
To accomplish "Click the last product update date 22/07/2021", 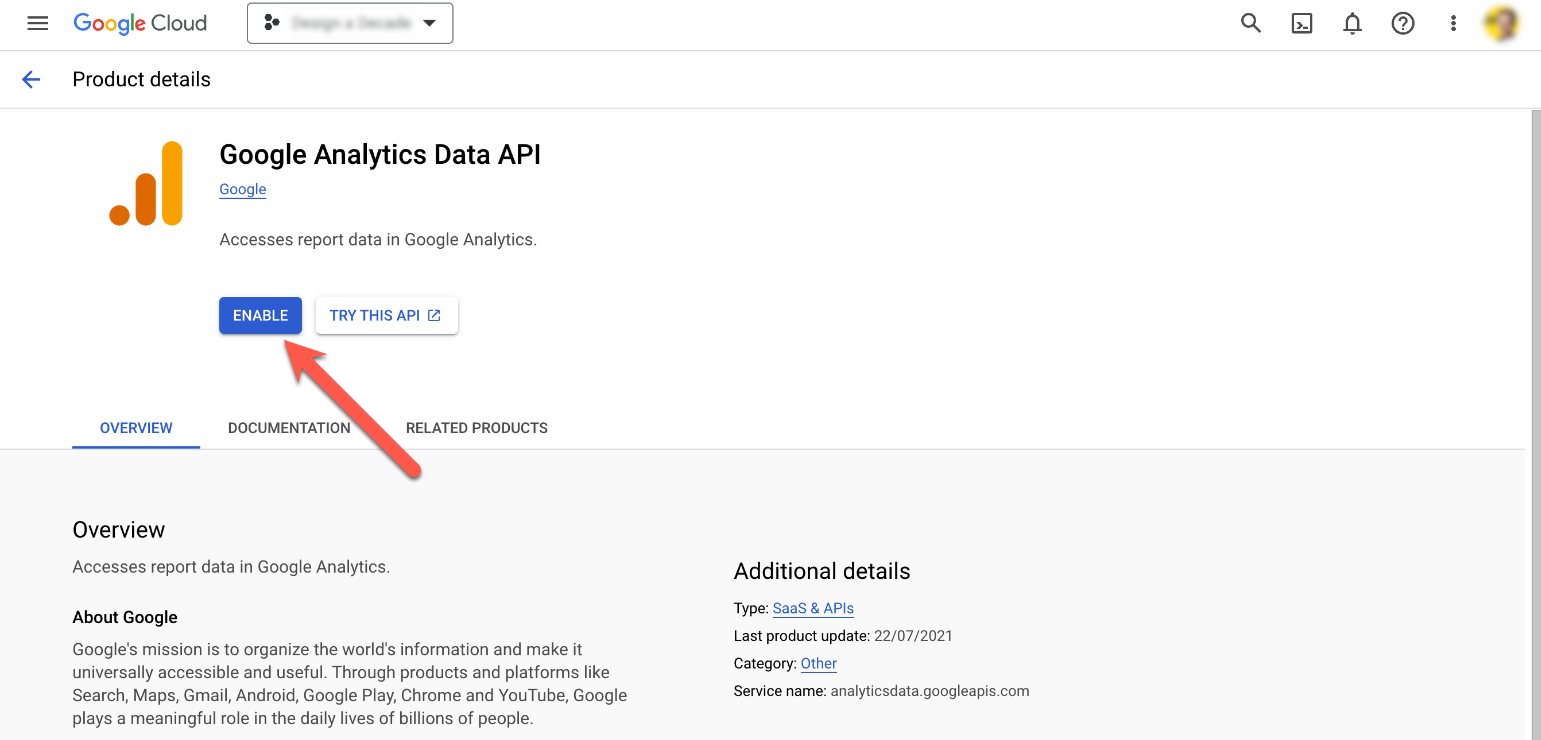I will pos(912,636).
